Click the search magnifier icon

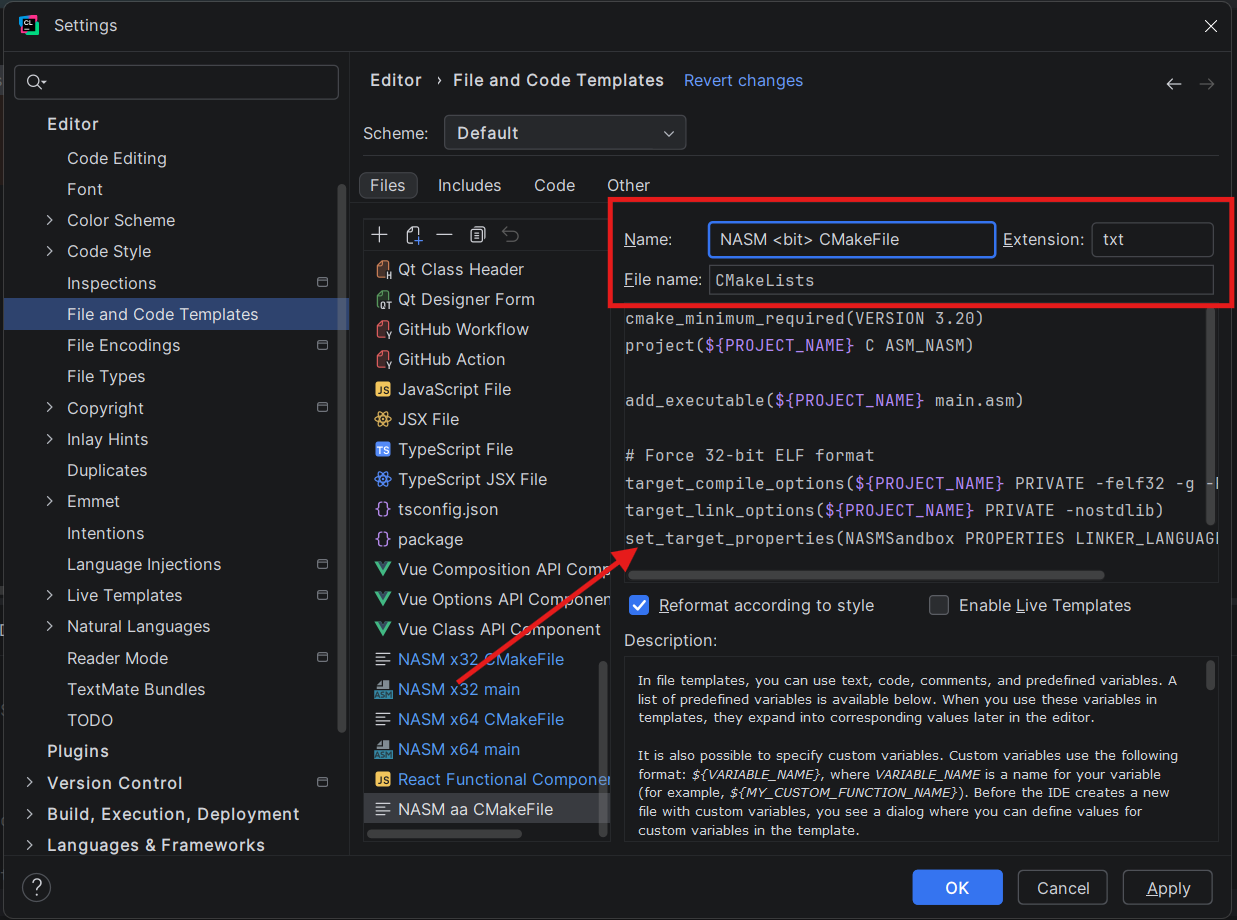[x=37, y=82]
